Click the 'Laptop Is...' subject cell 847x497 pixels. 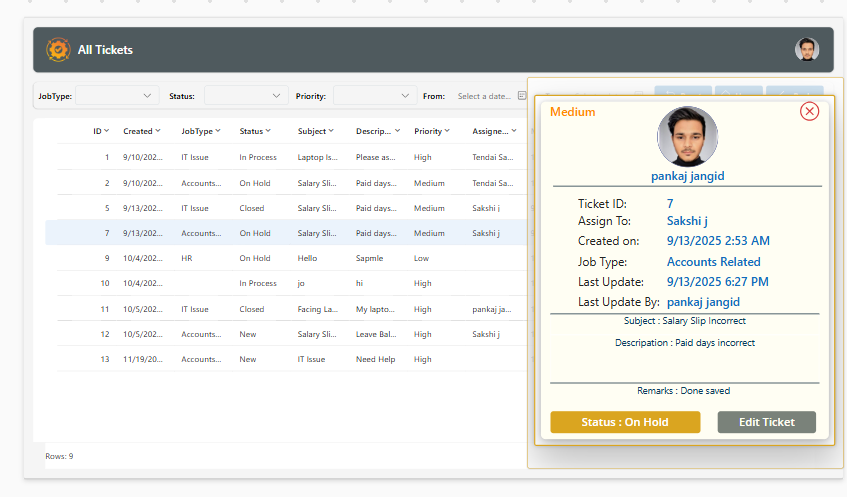point(317,157)
